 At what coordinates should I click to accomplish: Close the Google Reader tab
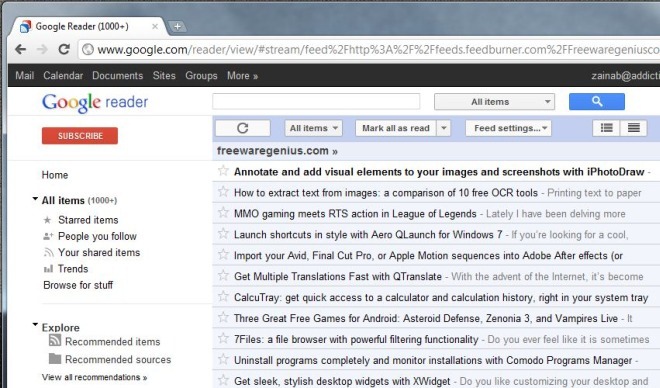coord(155,27)
